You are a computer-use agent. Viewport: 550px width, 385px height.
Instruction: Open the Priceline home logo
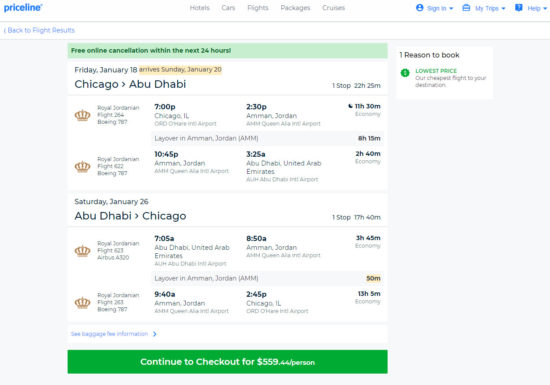23,7
